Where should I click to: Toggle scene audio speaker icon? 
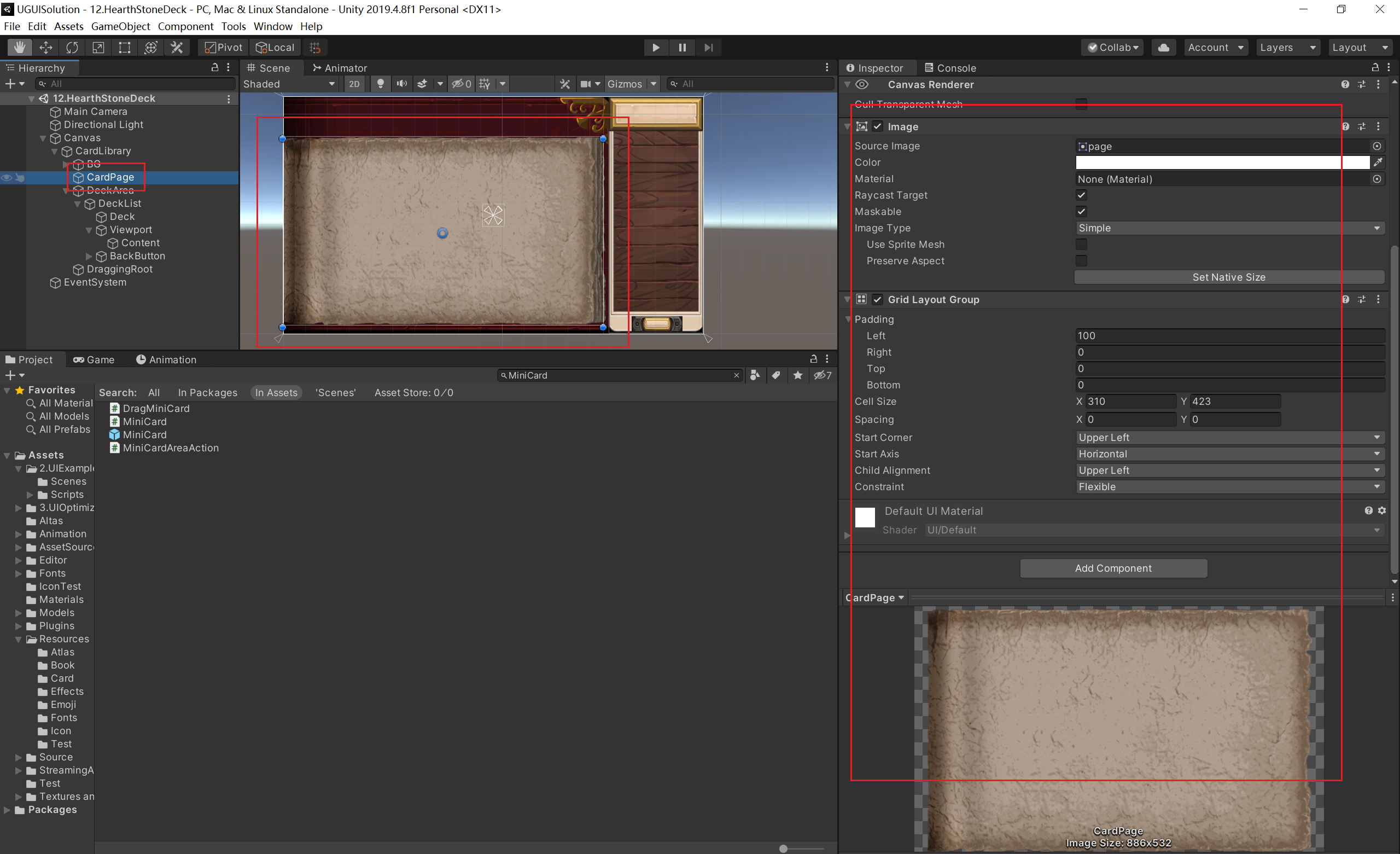coord(402,84)
